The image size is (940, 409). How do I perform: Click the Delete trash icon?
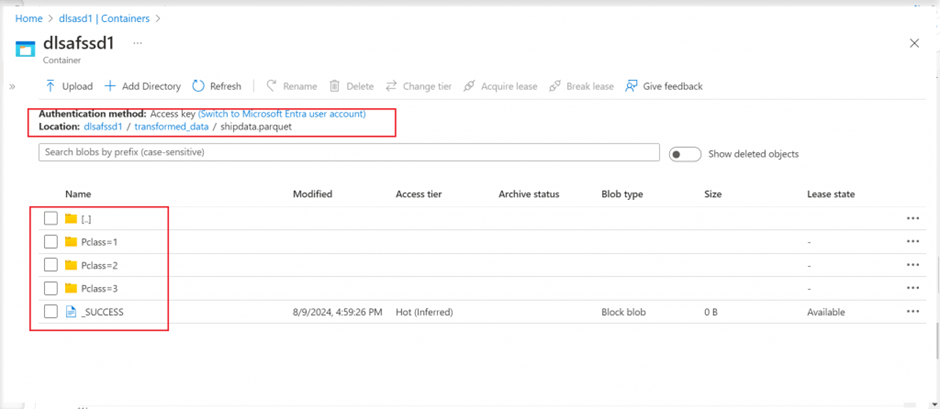pyautogui.click(x=335, y=87)
